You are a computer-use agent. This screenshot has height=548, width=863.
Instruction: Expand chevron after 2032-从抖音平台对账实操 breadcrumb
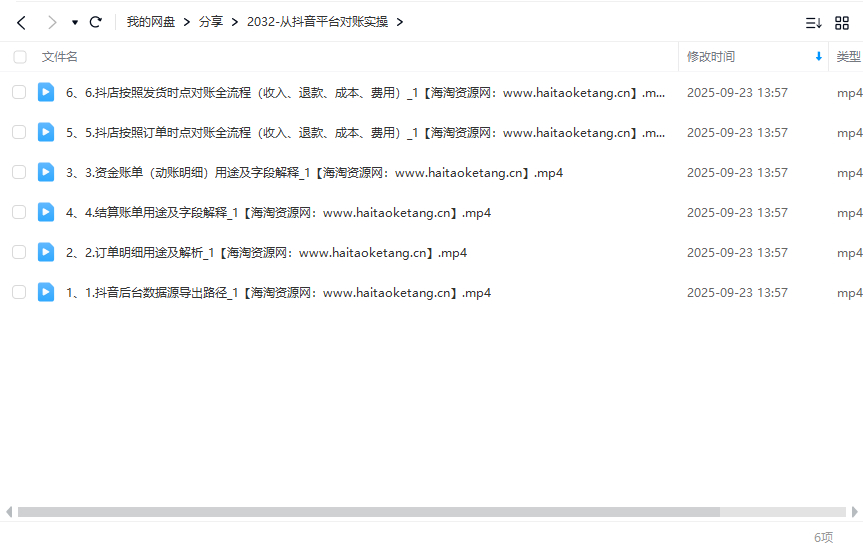pyautogui.click(x=400, y=22)
